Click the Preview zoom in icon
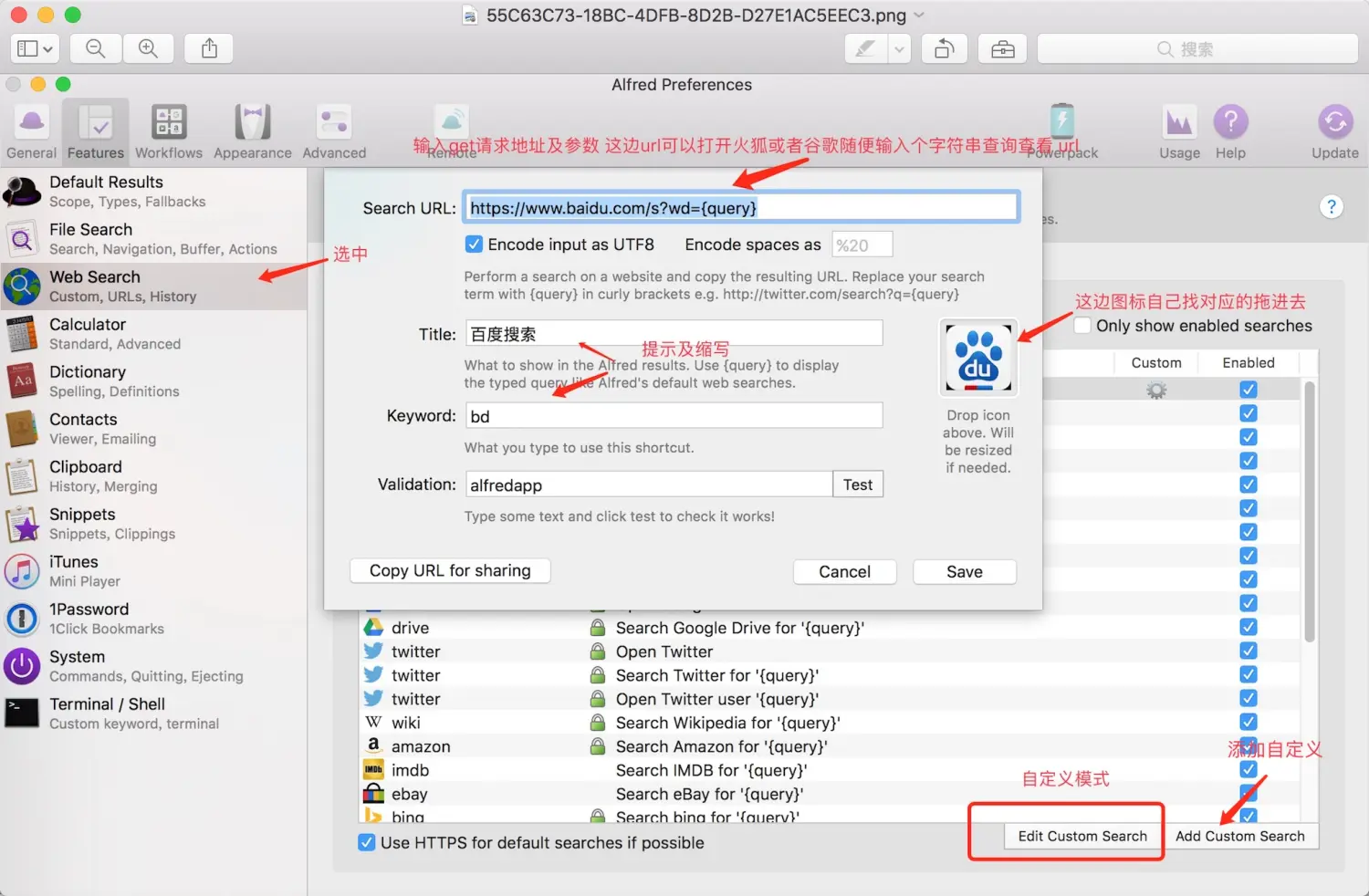This screenshot has height=896, width=1369. click(x=148, y=48)
